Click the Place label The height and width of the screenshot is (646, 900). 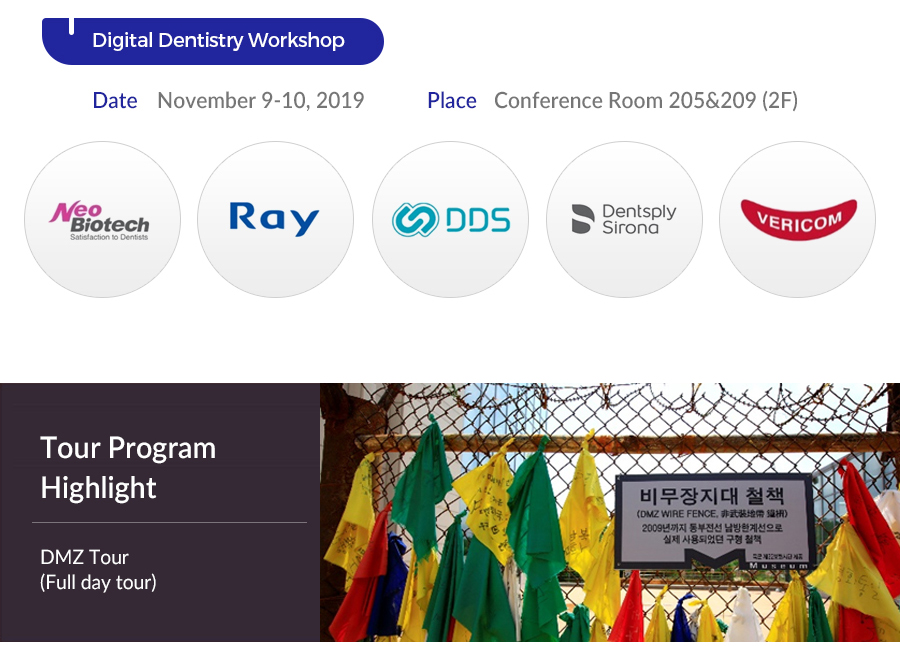point(452,100)
